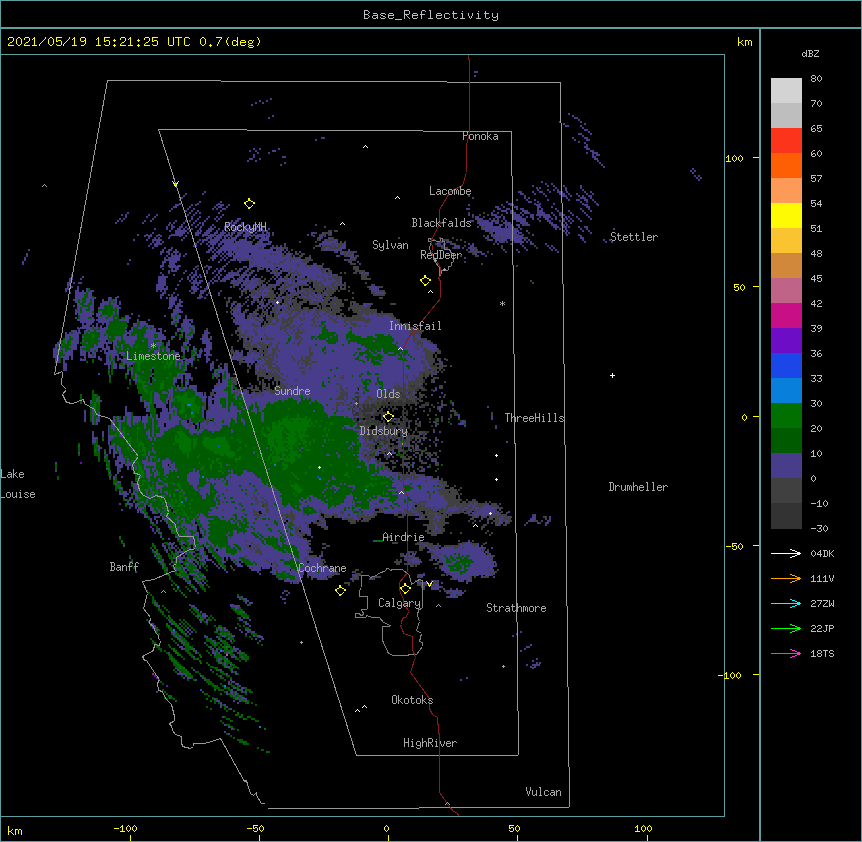Click the Base_Reflectivity title
The image size is (862, 842).
tap(431, 15)
